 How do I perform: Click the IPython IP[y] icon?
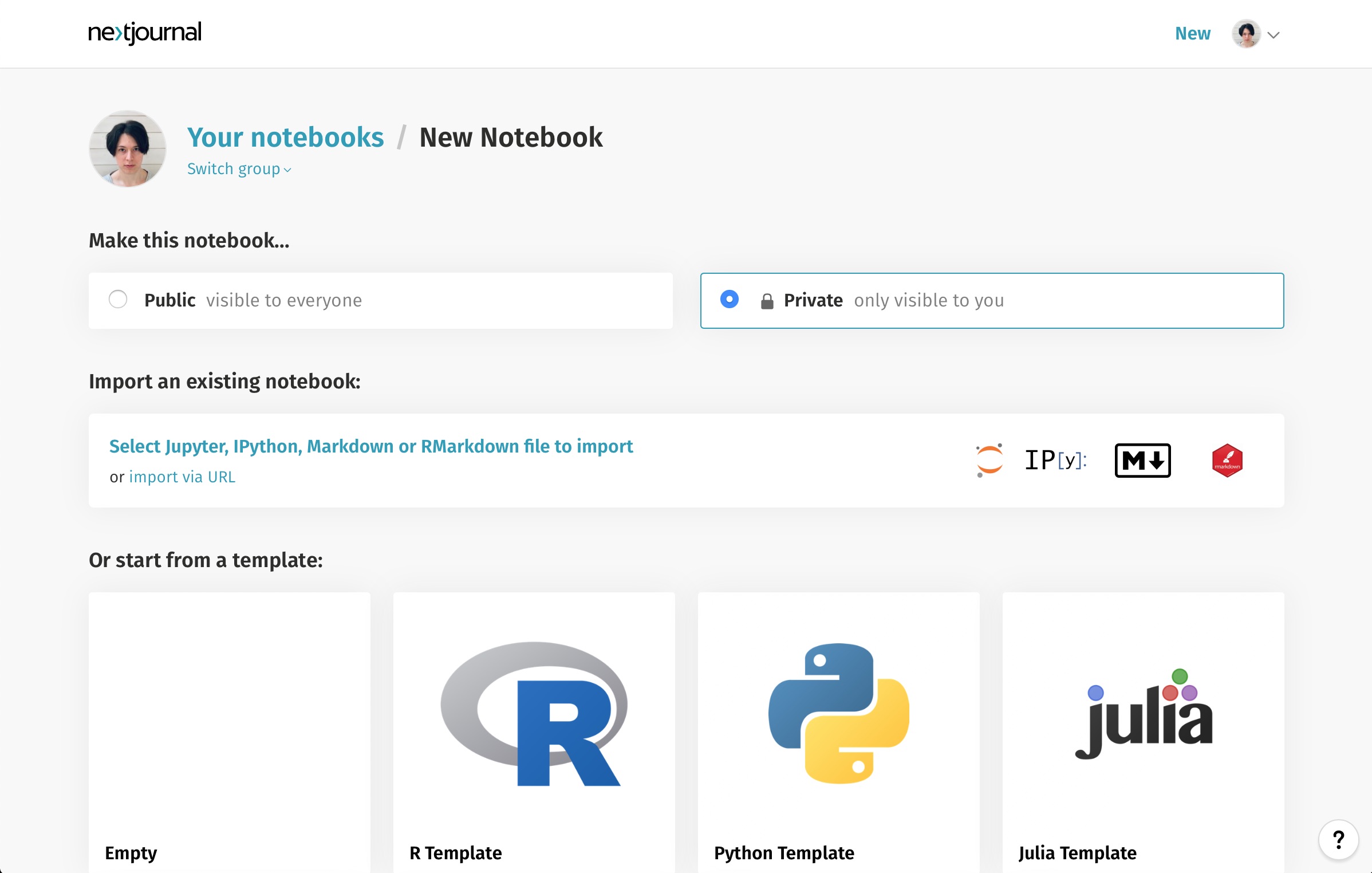[x=1056, y=460]
